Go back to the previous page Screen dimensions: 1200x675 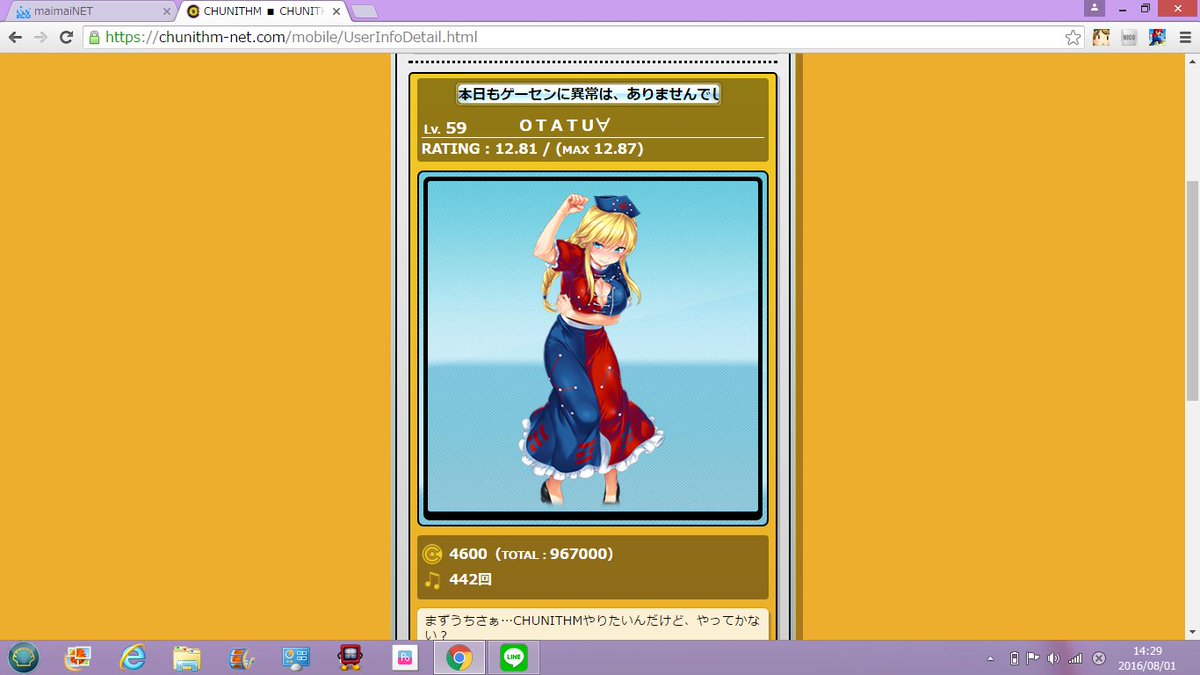click(x=15, y=37)
